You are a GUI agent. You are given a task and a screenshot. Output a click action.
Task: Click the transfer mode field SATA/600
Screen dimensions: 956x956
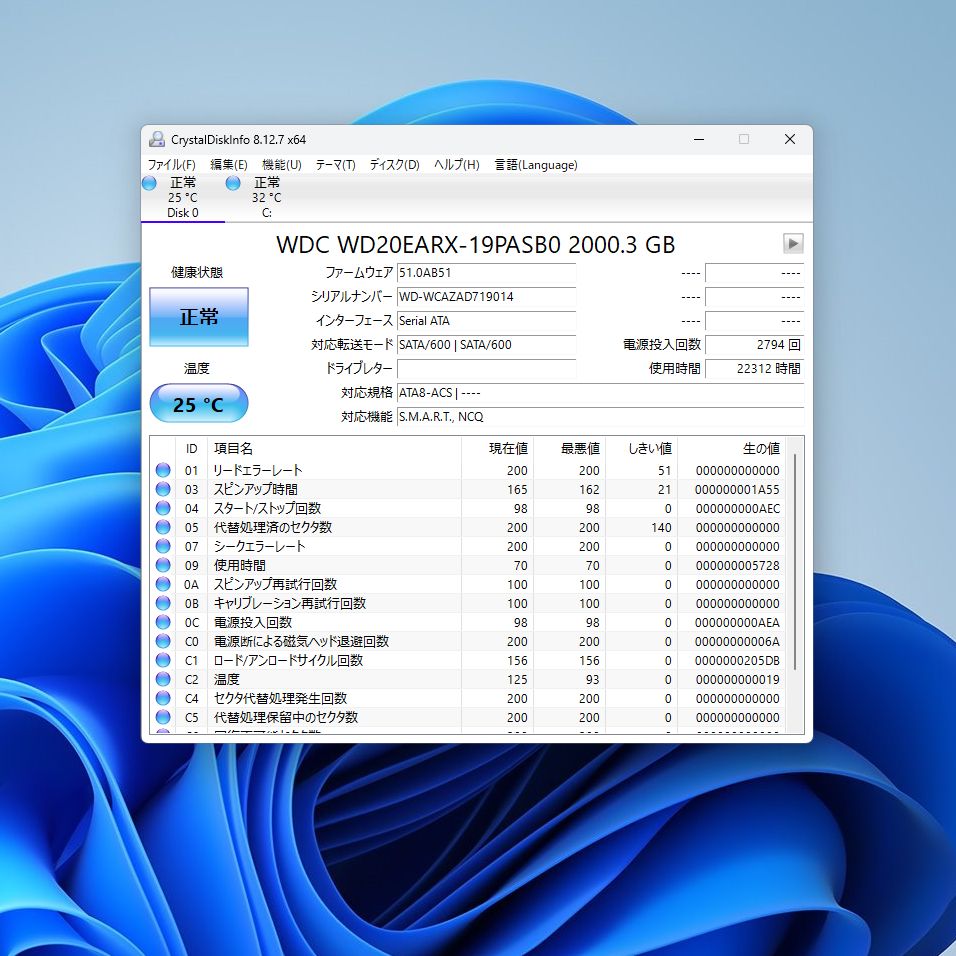[487, 344]
